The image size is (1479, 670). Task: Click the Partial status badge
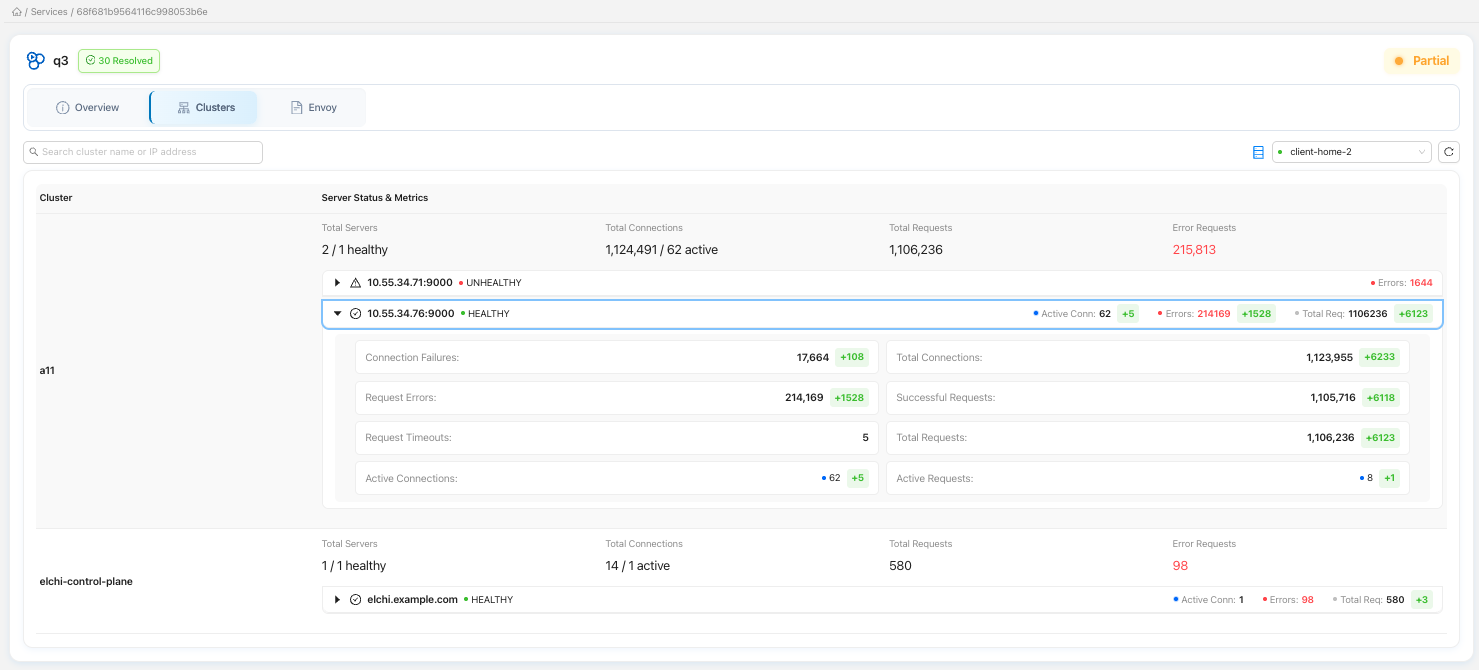1421,61
